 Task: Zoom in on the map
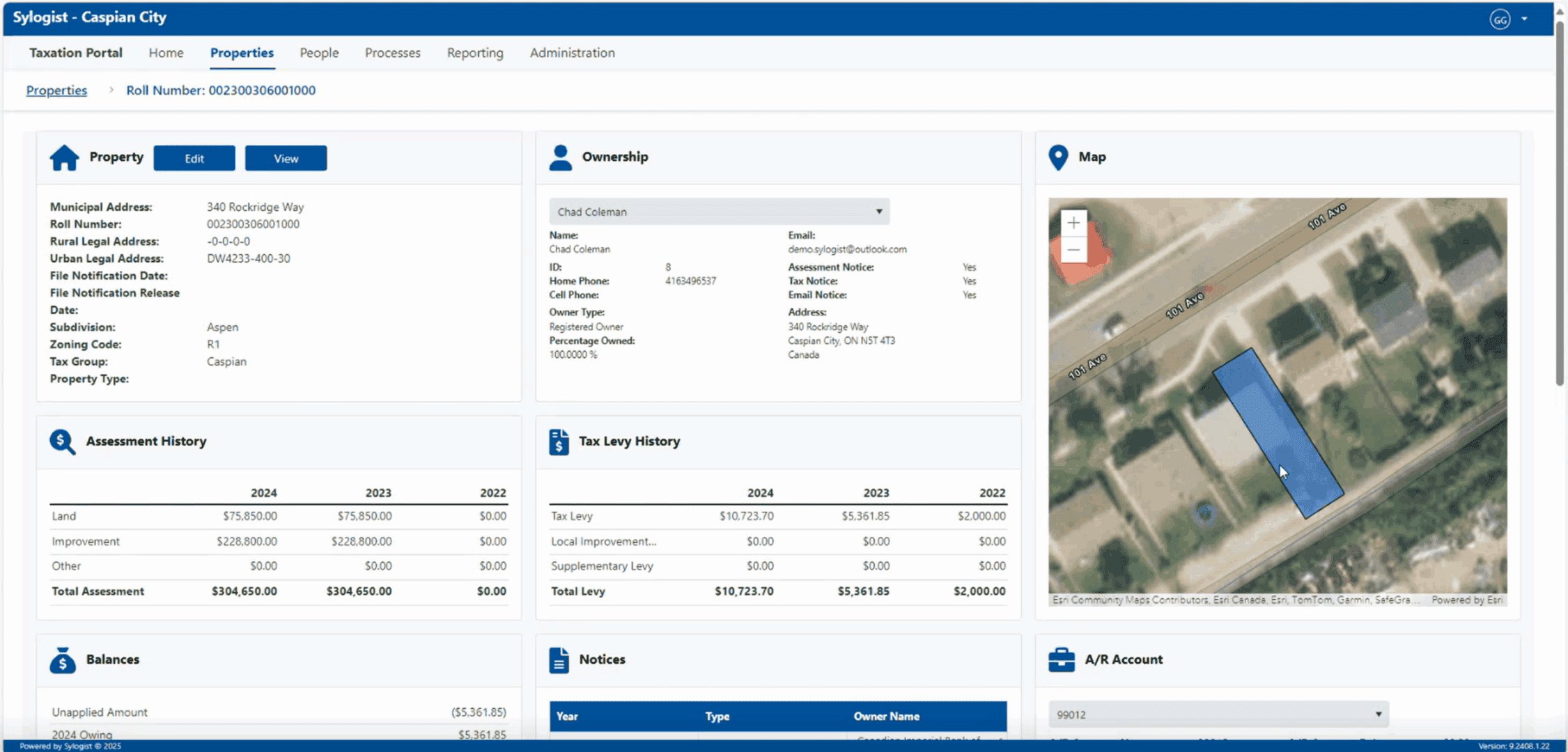[1073, 224]
